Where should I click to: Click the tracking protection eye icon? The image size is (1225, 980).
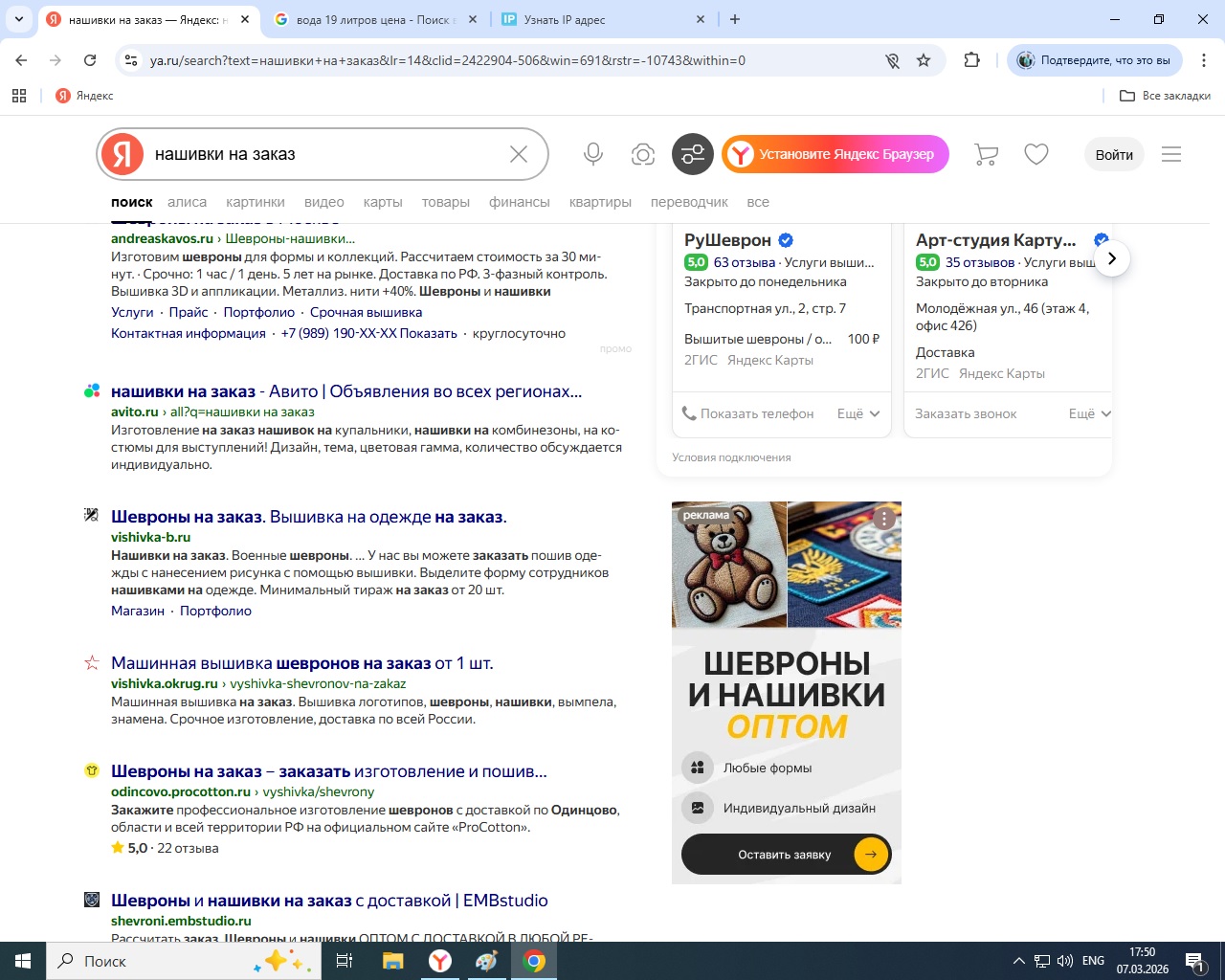pyautogui.click(x=892, y=60)
